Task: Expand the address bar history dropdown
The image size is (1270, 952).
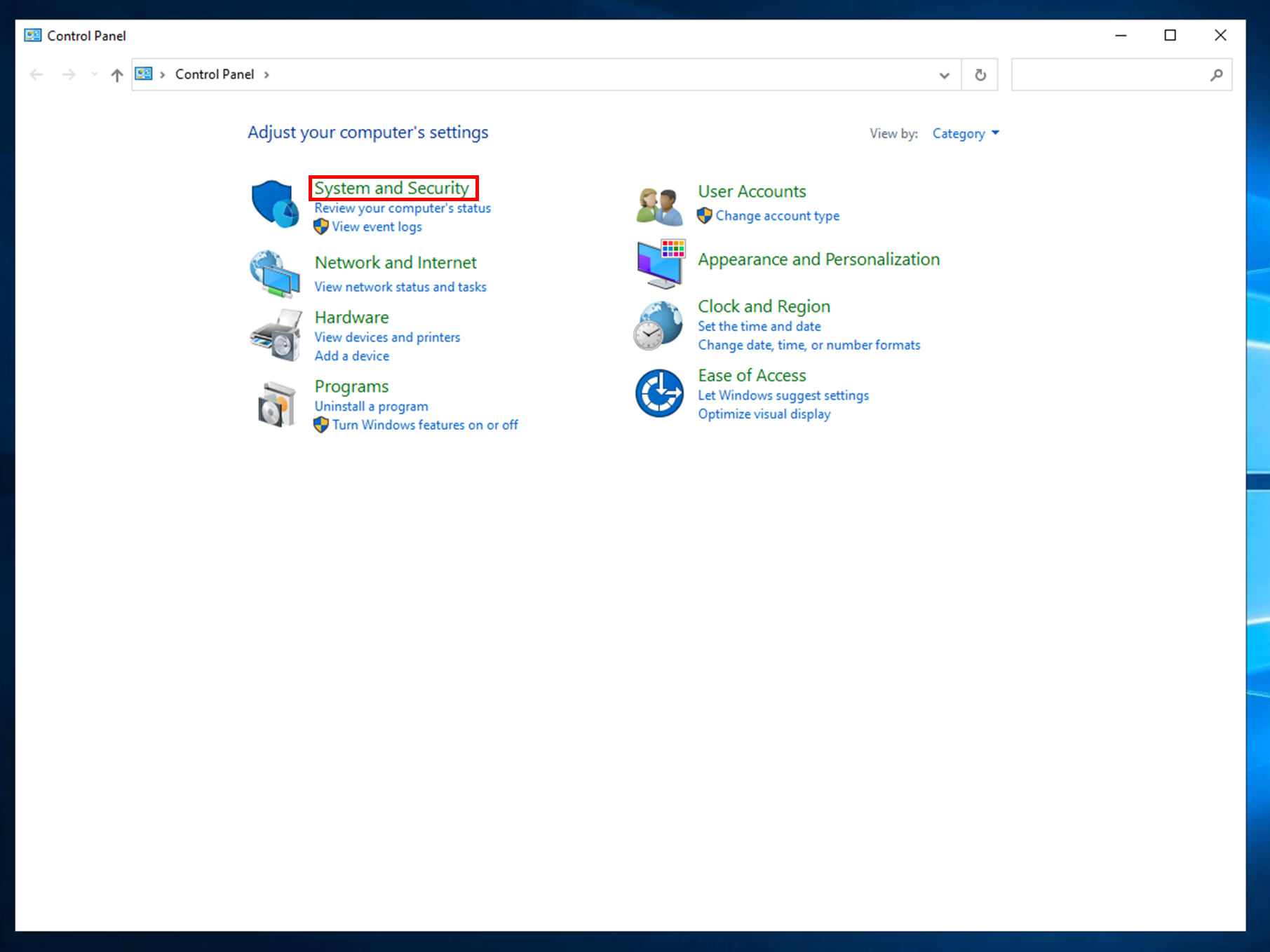Action: click(945, 75)
